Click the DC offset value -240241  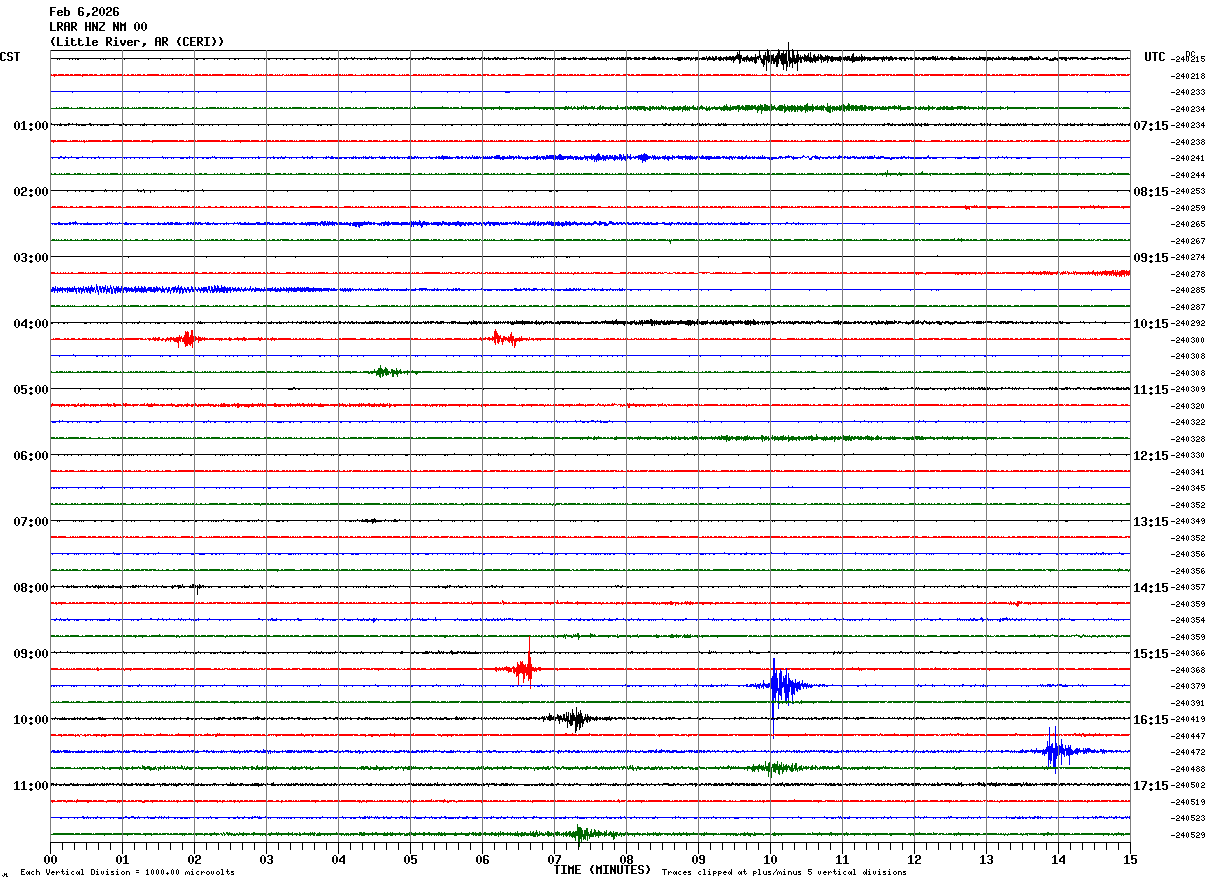1187,158
